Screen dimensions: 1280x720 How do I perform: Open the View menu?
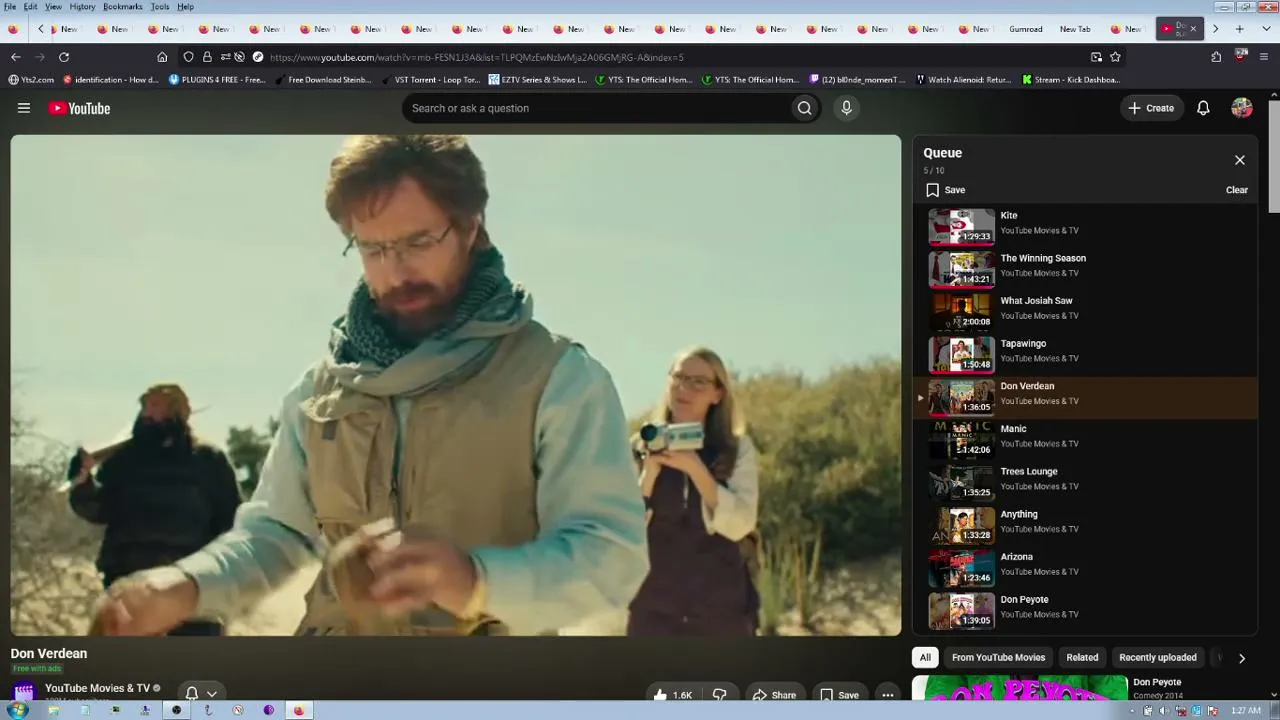click(x=54, y=7)
